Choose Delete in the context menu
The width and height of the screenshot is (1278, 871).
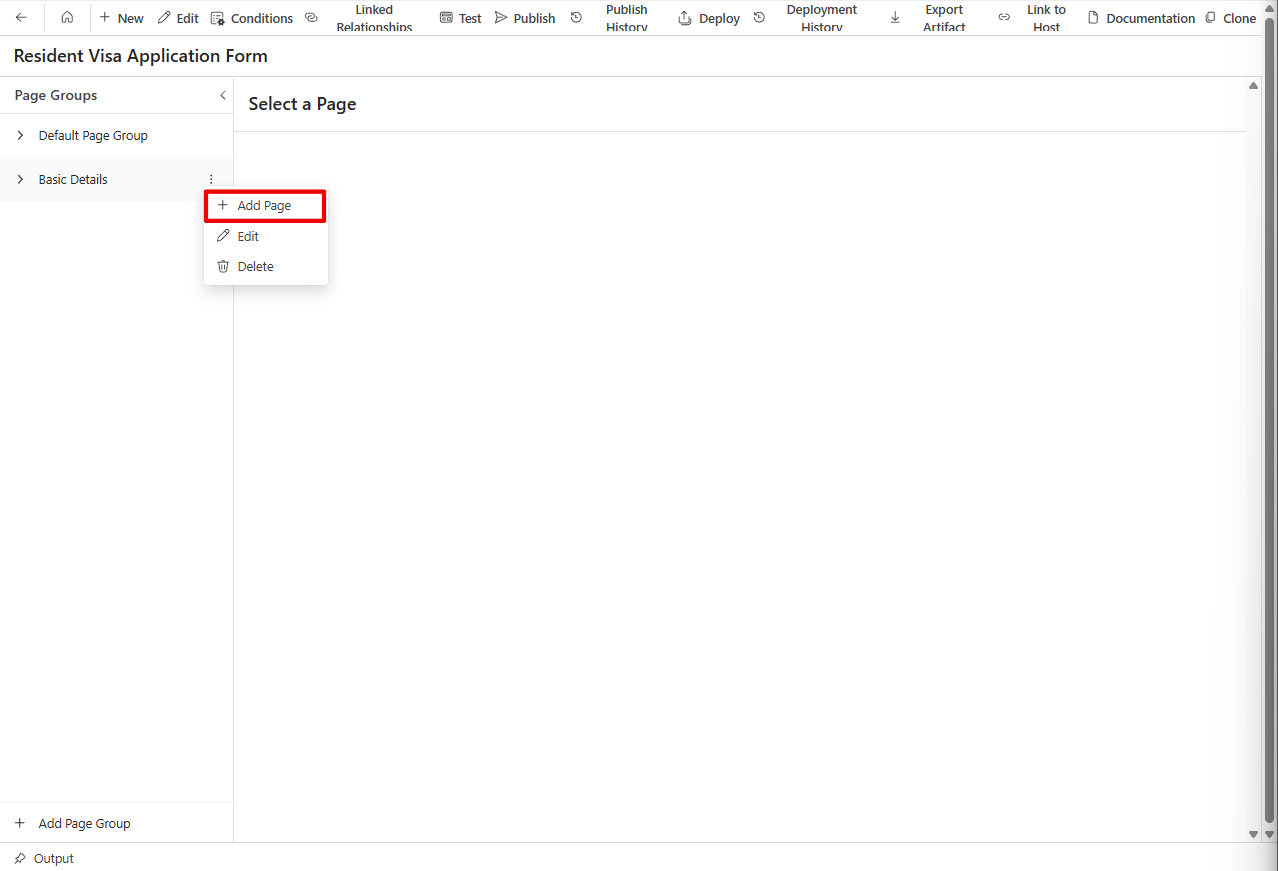(255, 267)
